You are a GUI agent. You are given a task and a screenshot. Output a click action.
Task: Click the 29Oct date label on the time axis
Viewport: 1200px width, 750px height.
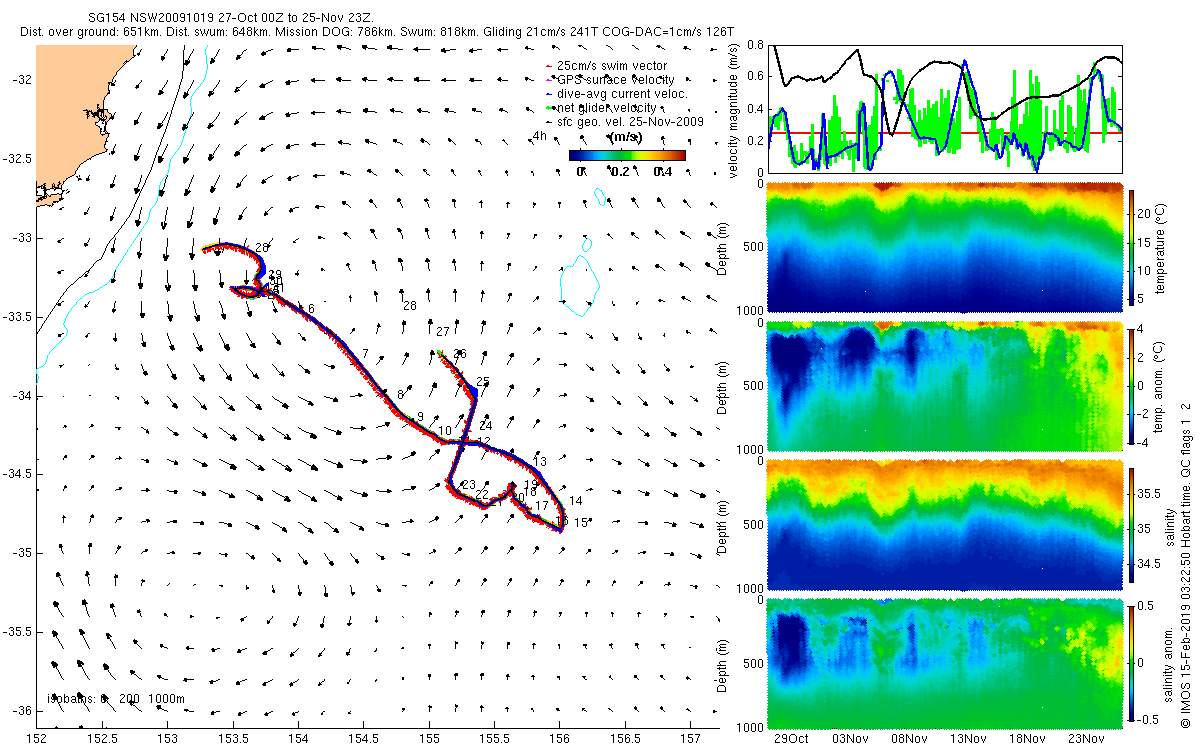point(791,740)
